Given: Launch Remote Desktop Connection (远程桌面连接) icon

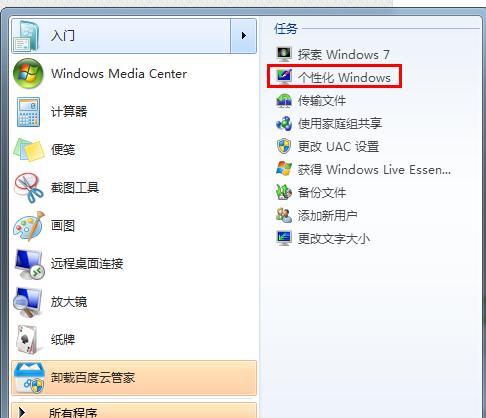Looking at the screenshot, I should [29, 264].
